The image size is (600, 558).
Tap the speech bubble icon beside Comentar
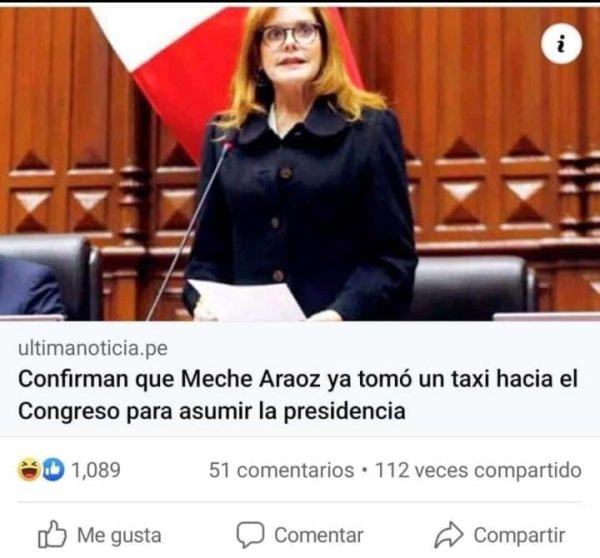pyautogui.click(x=250, y=534)
